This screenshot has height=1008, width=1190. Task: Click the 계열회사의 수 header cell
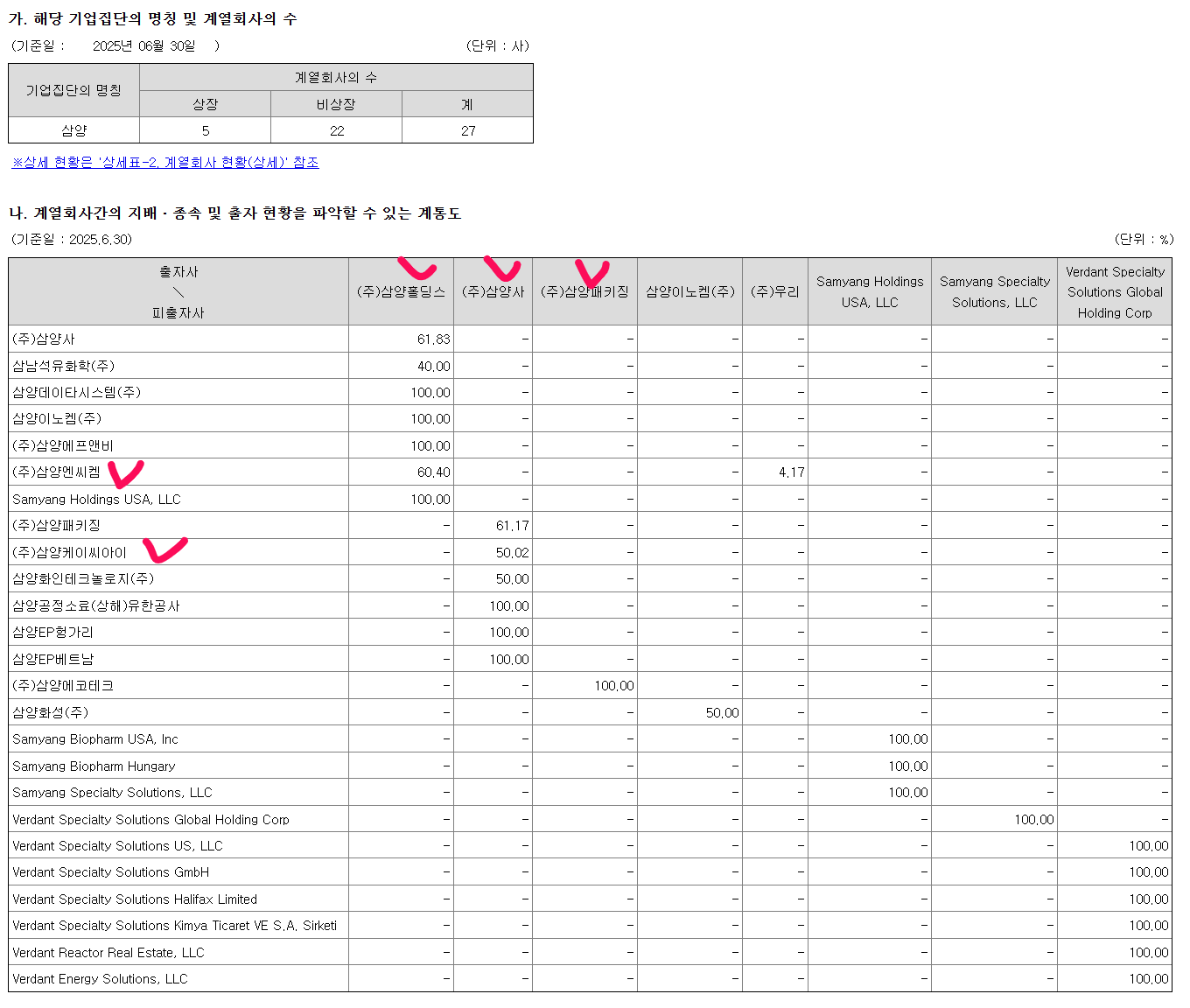336,77
